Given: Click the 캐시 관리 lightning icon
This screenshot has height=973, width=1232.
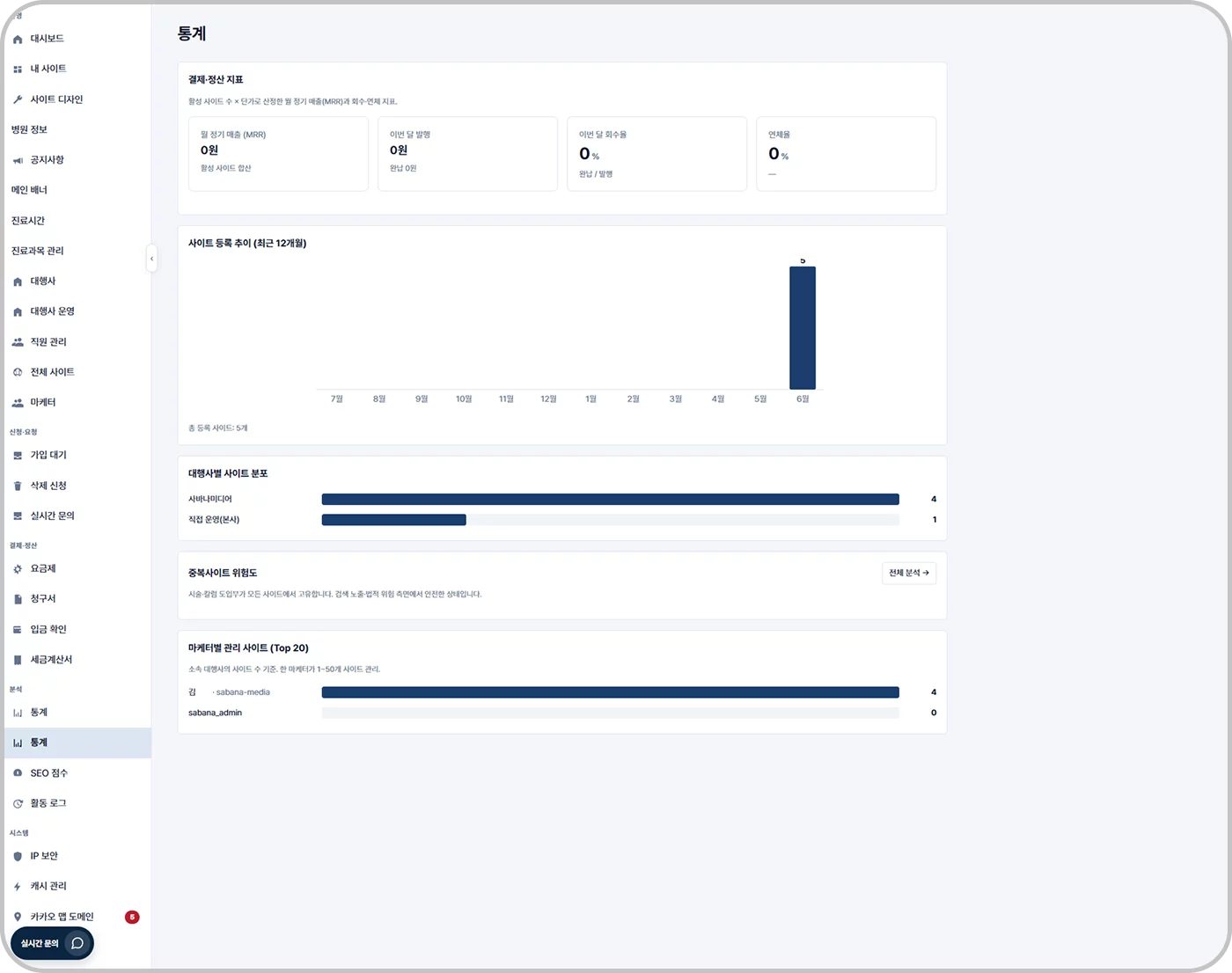Looking at the screenshot, I should tap(18, 887).
